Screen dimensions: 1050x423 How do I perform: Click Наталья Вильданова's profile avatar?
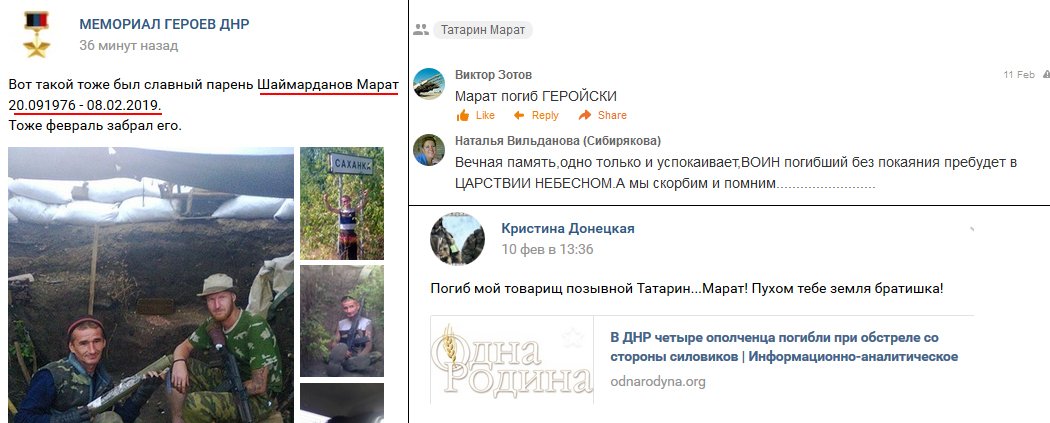(429, 150)
